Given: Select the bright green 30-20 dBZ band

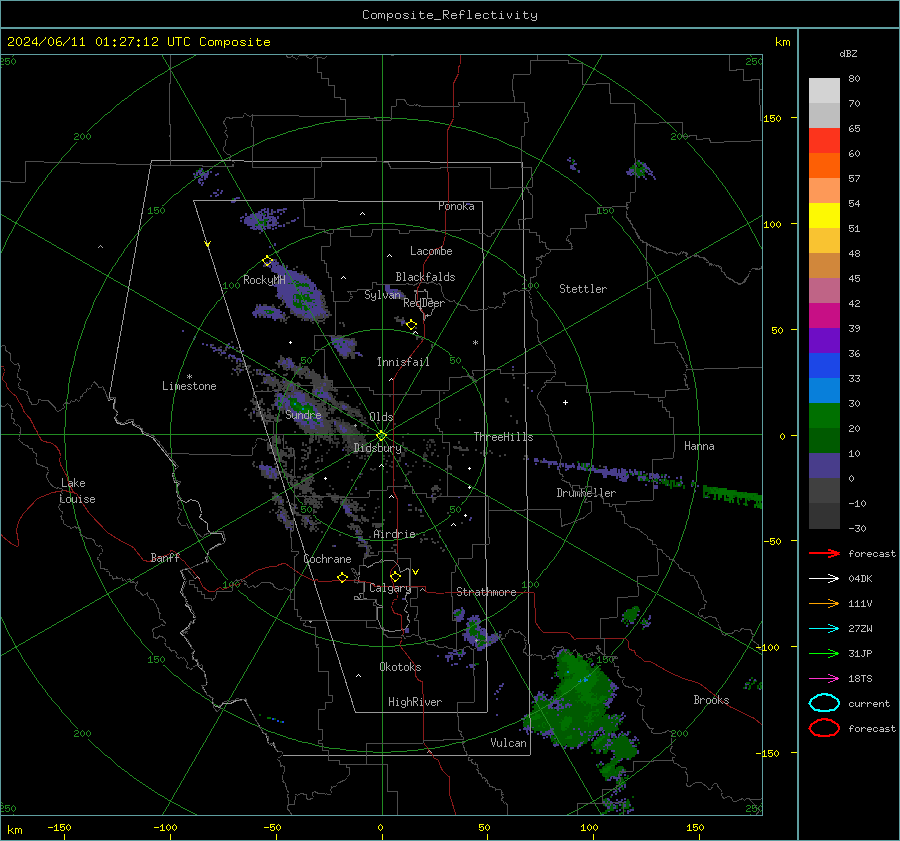Looking at the screenshot, I should (824, 416).
